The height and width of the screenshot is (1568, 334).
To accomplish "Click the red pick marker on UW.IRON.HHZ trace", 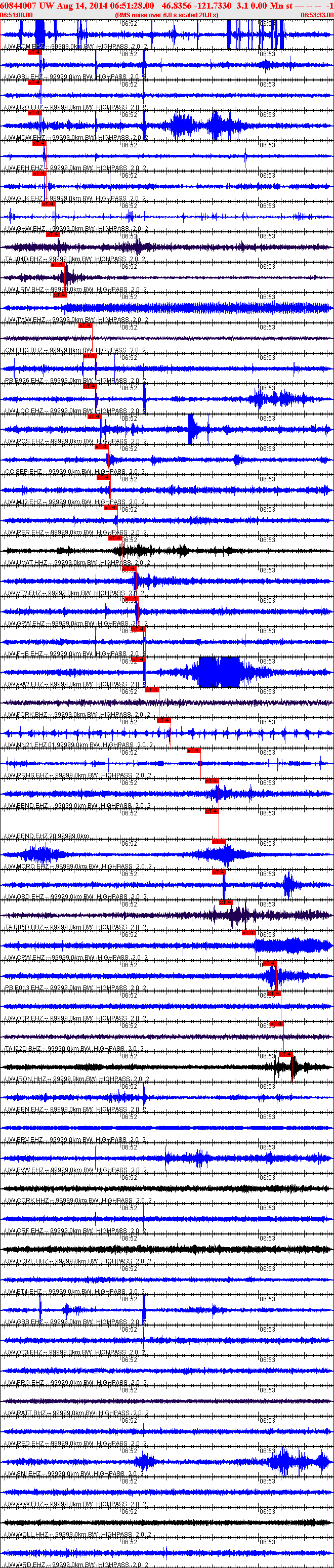I will 286,1054.
